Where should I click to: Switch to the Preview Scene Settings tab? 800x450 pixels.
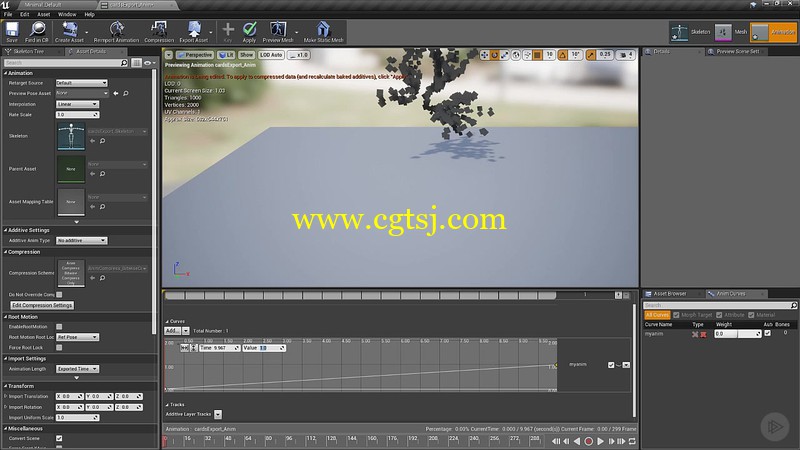[737, 52]
